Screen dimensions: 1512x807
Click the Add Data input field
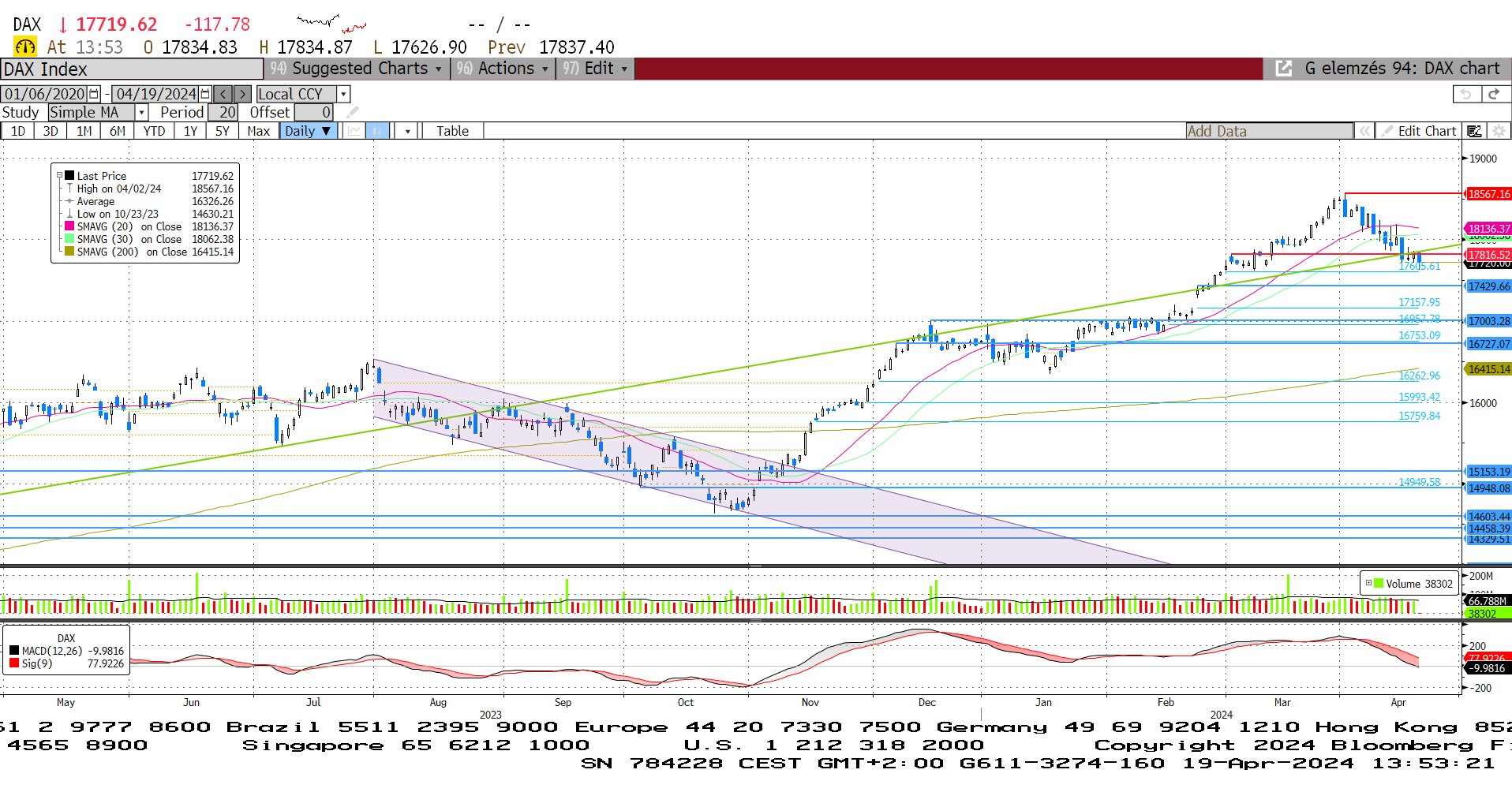(1269, 131)
